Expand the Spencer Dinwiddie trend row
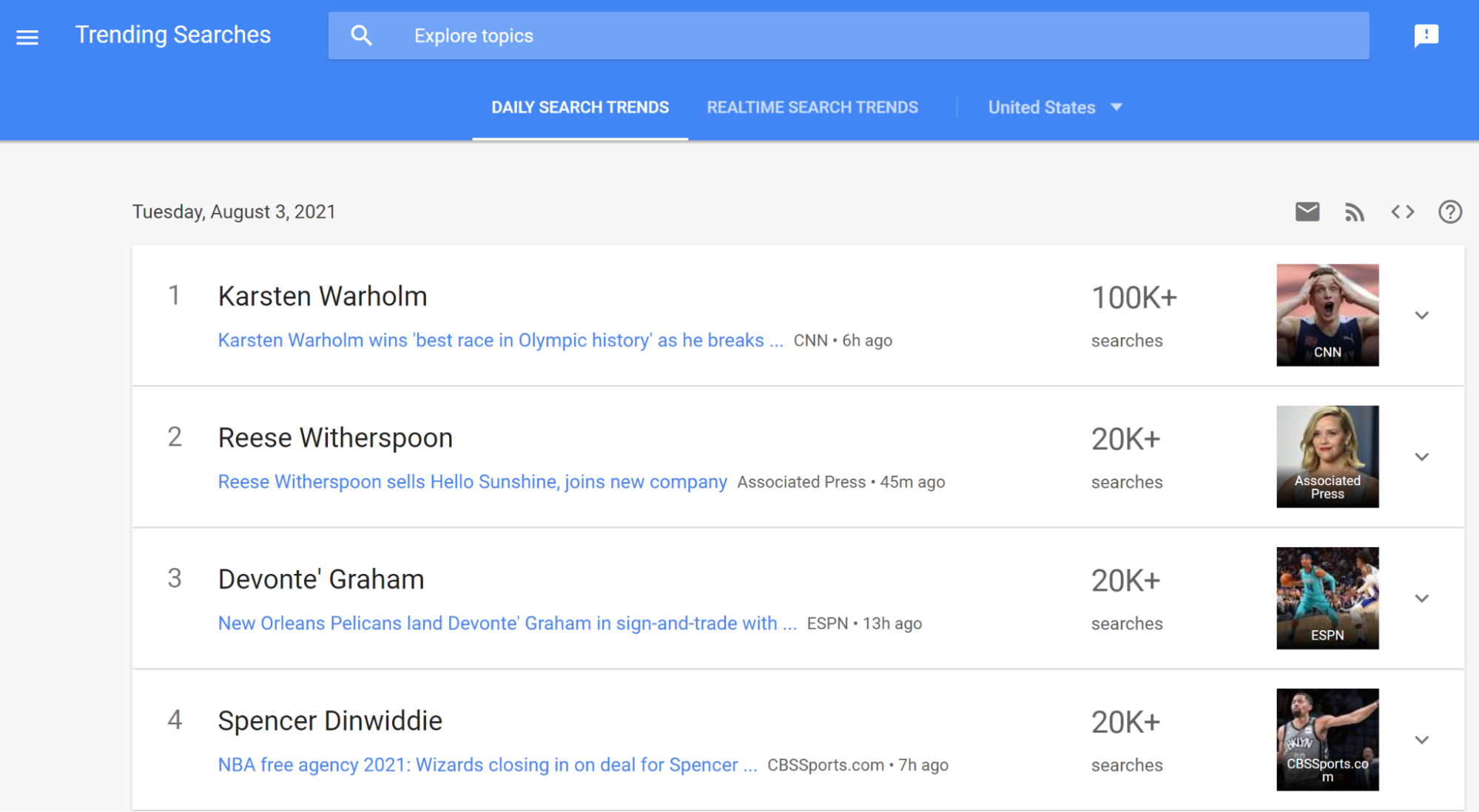1479x812 pixels. point(1421,740)
